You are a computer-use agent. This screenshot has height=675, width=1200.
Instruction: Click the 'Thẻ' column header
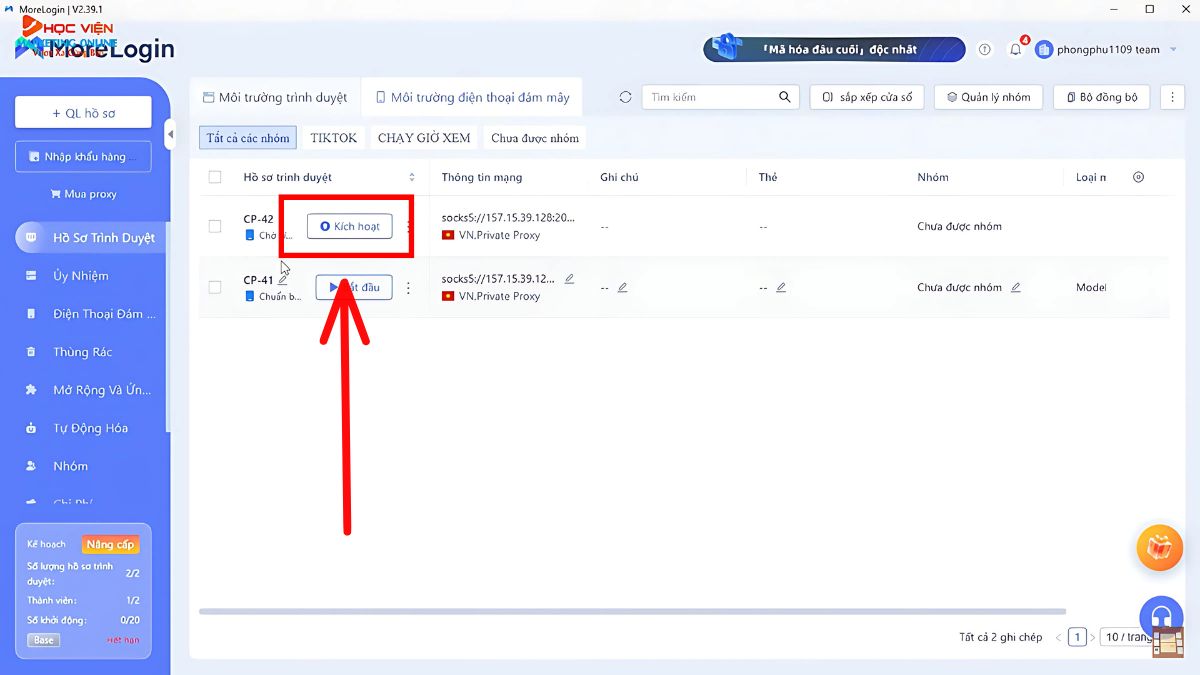(x=768, y=177)
